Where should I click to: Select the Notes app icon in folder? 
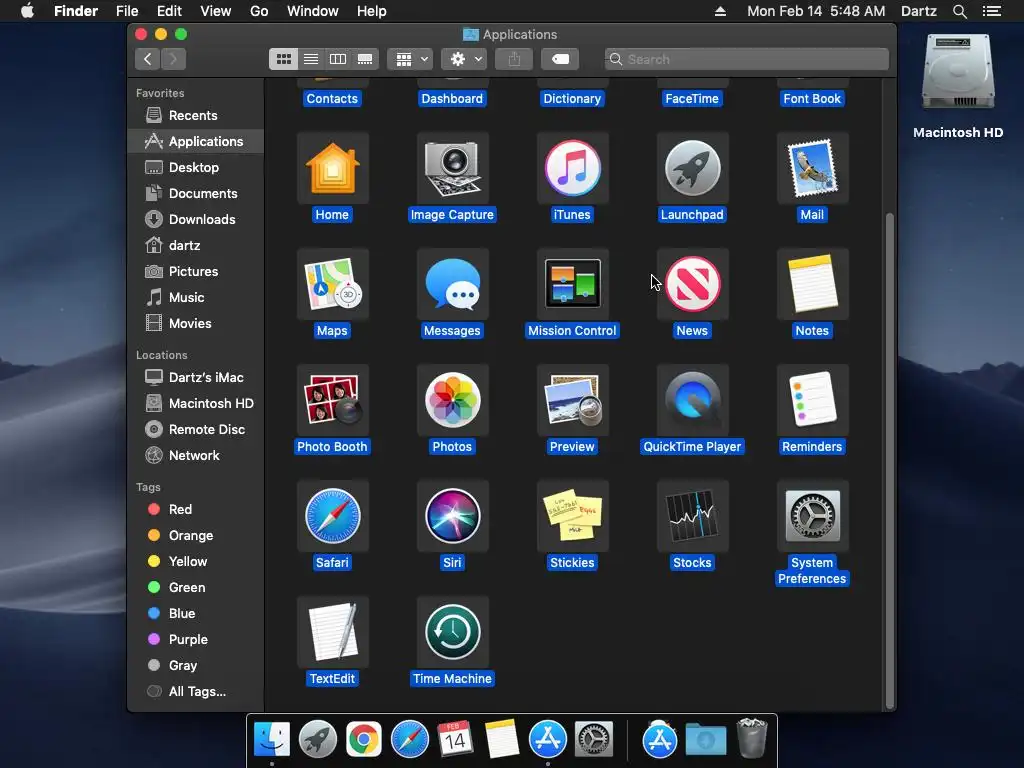pos(812,284)
